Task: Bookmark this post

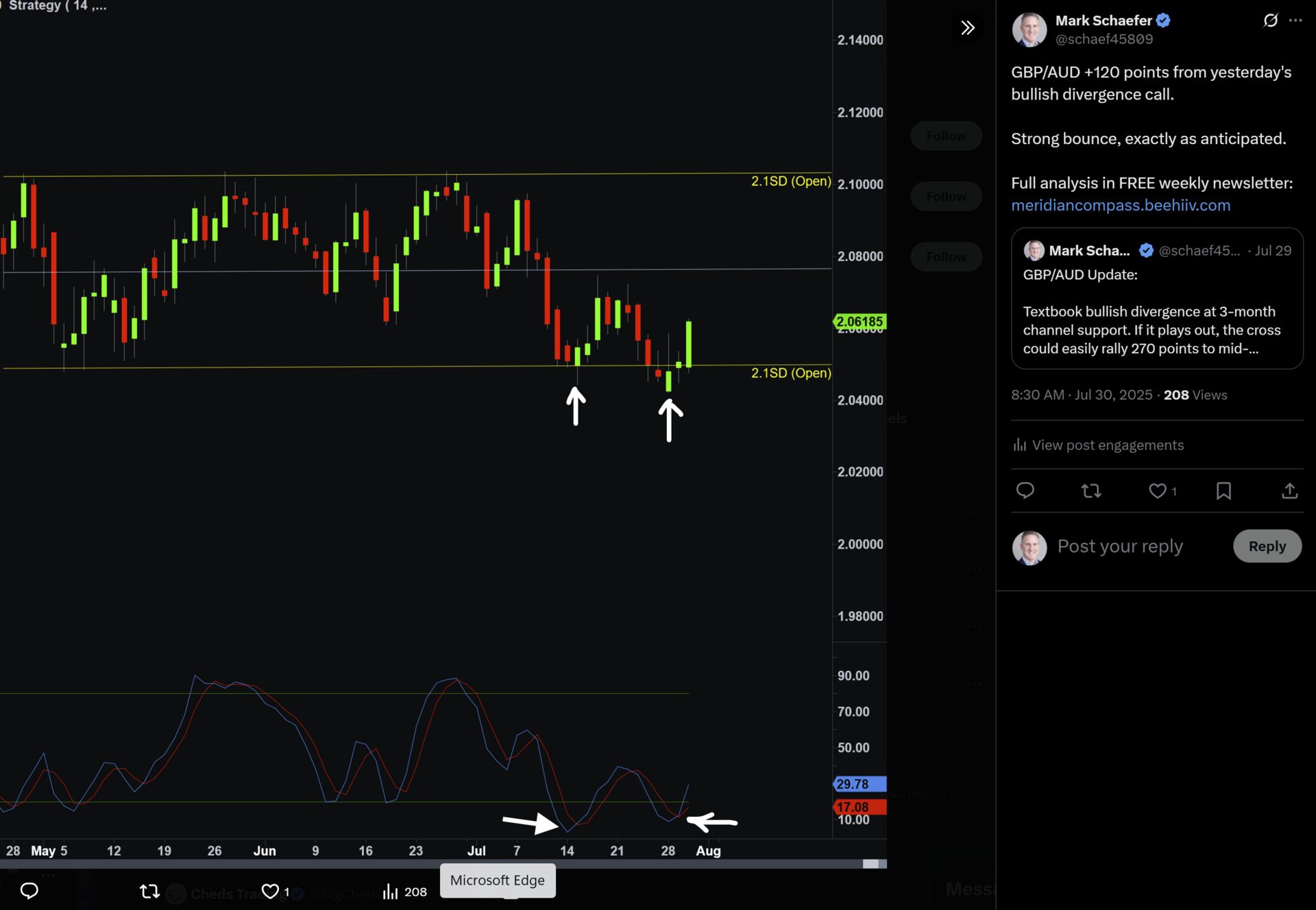Action: (x=1223, y=490)
